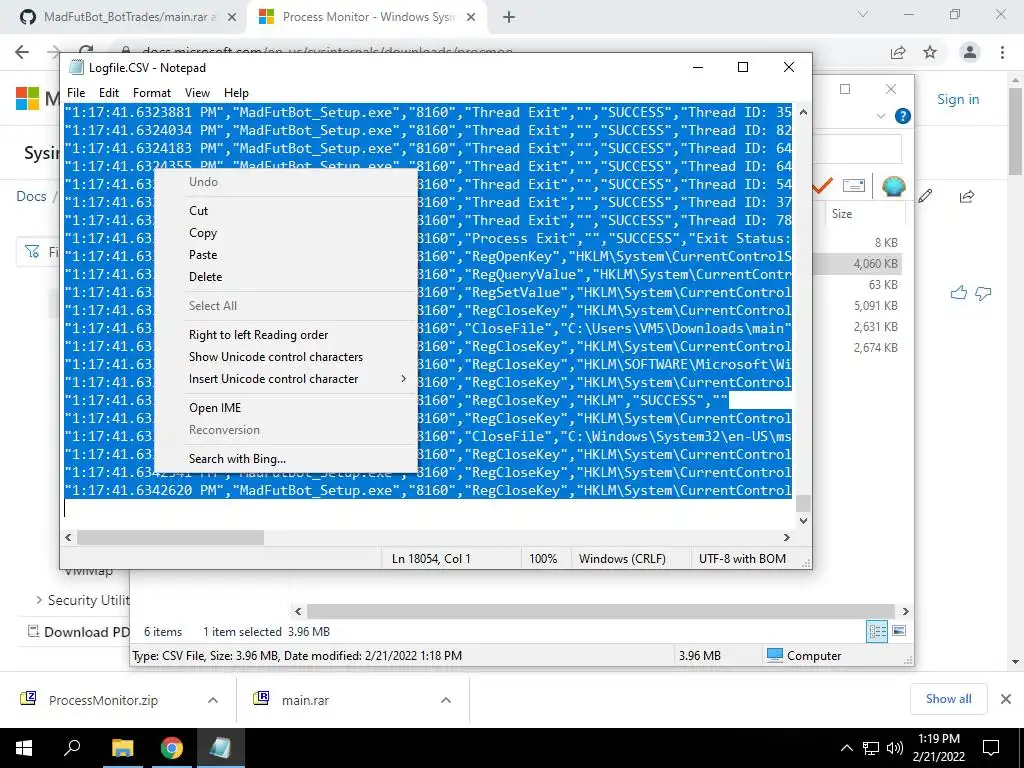This screenshot has width=1024, height=768.
Task: Open Format menu in Notepad
Action: click(x=152, y=93)
